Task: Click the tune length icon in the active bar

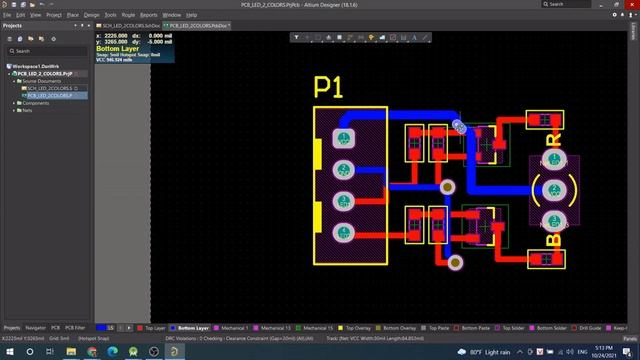Action: (361, 38)
